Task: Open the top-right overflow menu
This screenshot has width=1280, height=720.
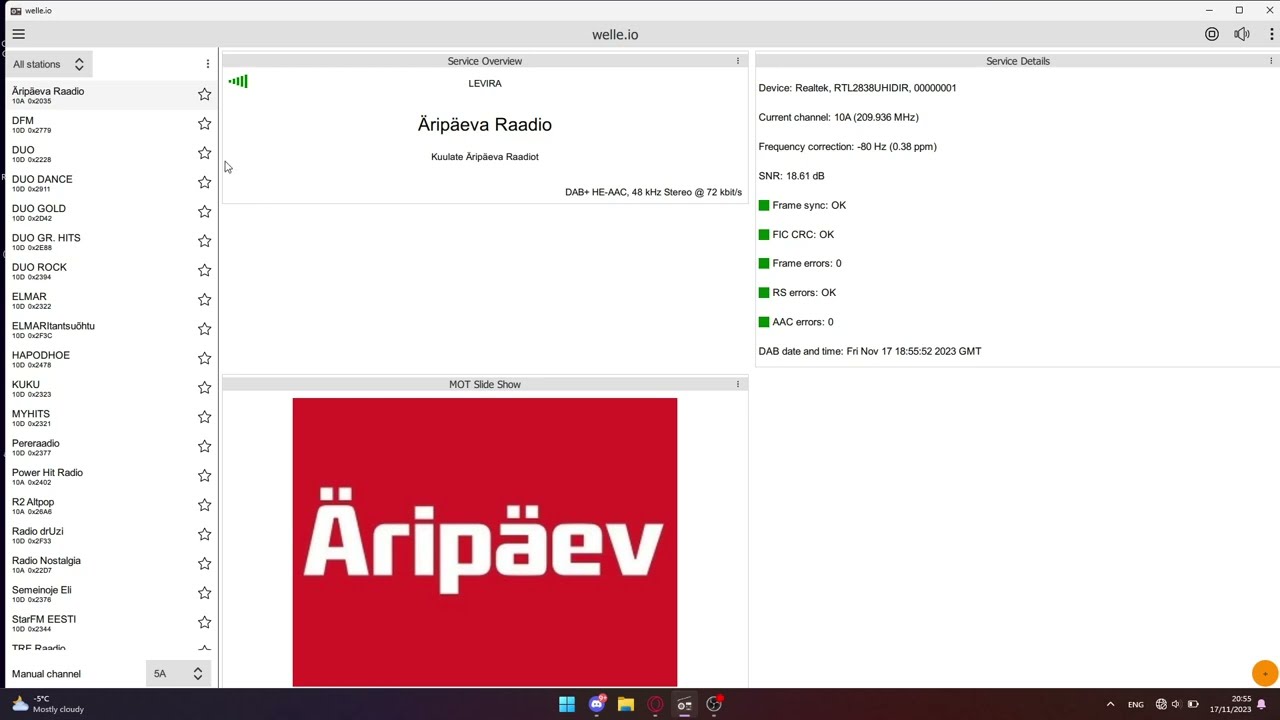Action: tap(1272, 34)
